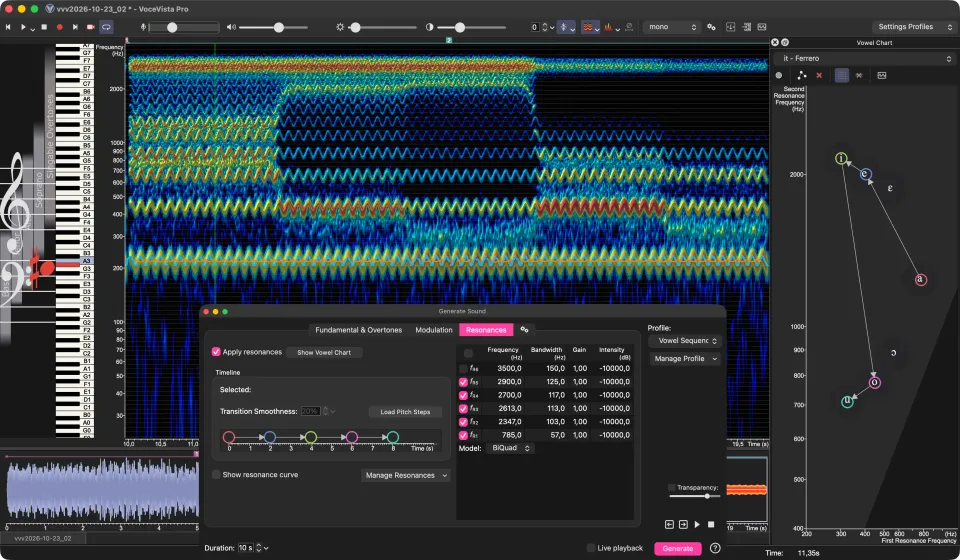Open the main toolbar settings gears

point(711,27)
